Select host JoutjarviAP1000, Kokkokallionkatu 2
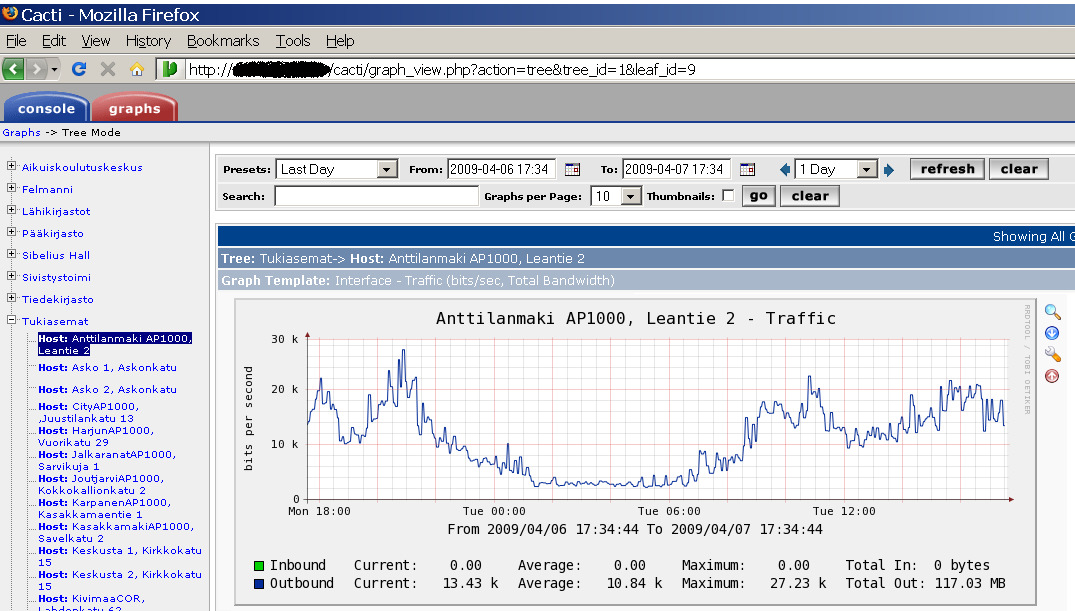Image resolution: width=1075 pixels, height=611 pixels. click(101, 484)
